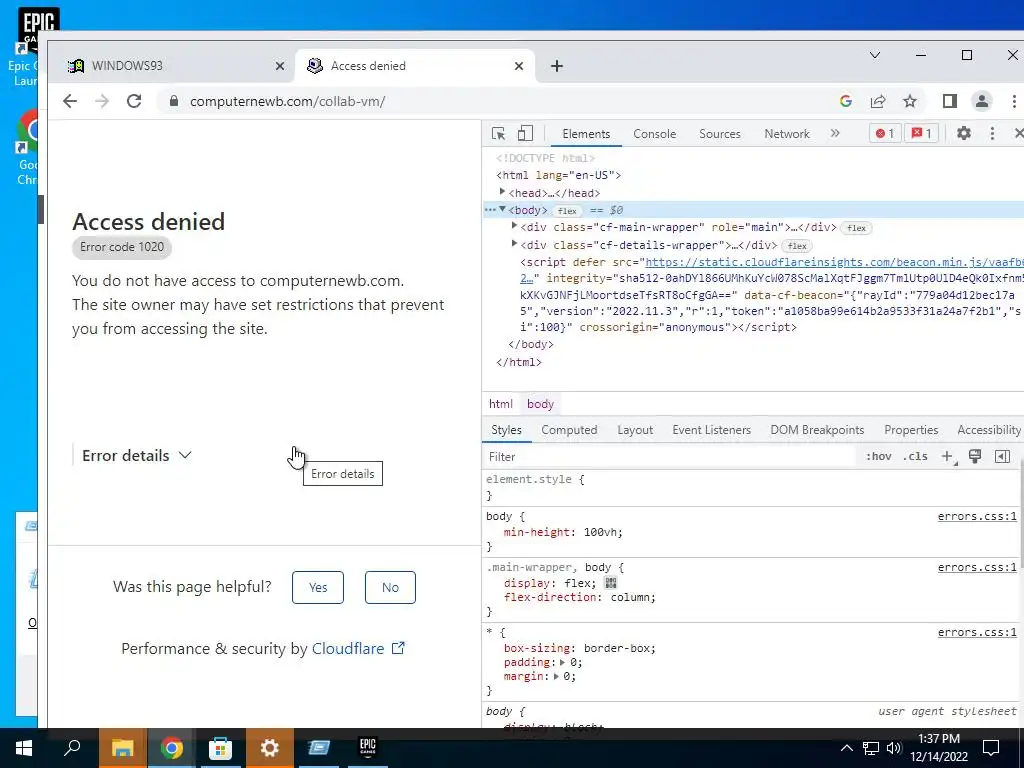Open taskbar search magnifier

click(x=72, y=748)
